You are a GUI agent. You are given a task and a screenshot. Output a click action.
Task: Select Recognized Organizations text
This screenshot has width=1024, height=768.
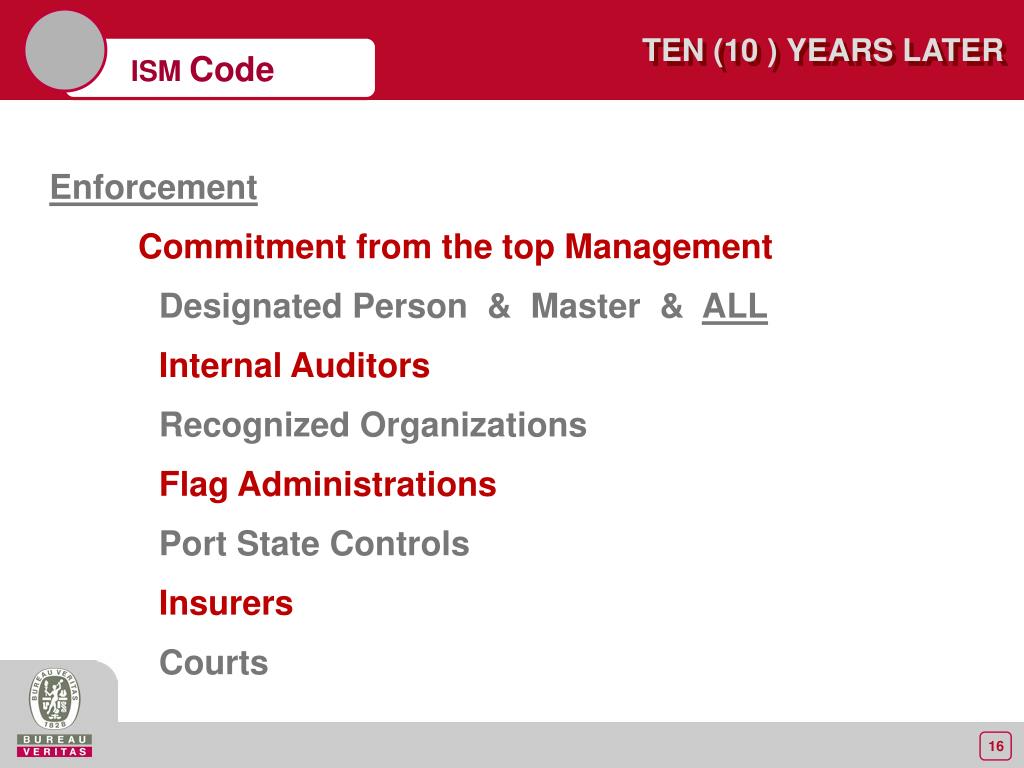click(x=373, y=426)
